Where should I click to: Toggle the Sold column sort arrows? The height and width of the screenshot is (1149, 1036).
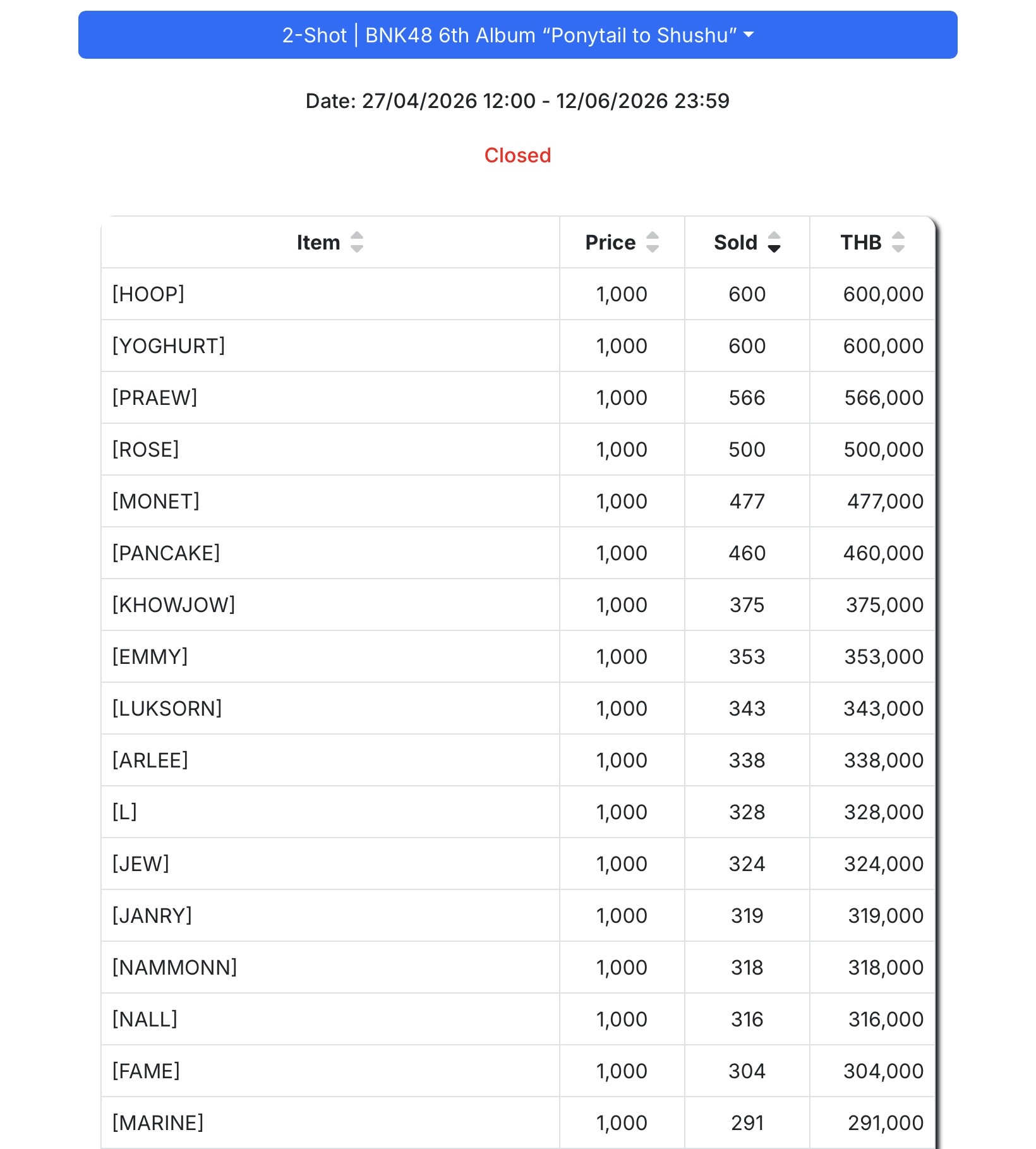point(774,242)
